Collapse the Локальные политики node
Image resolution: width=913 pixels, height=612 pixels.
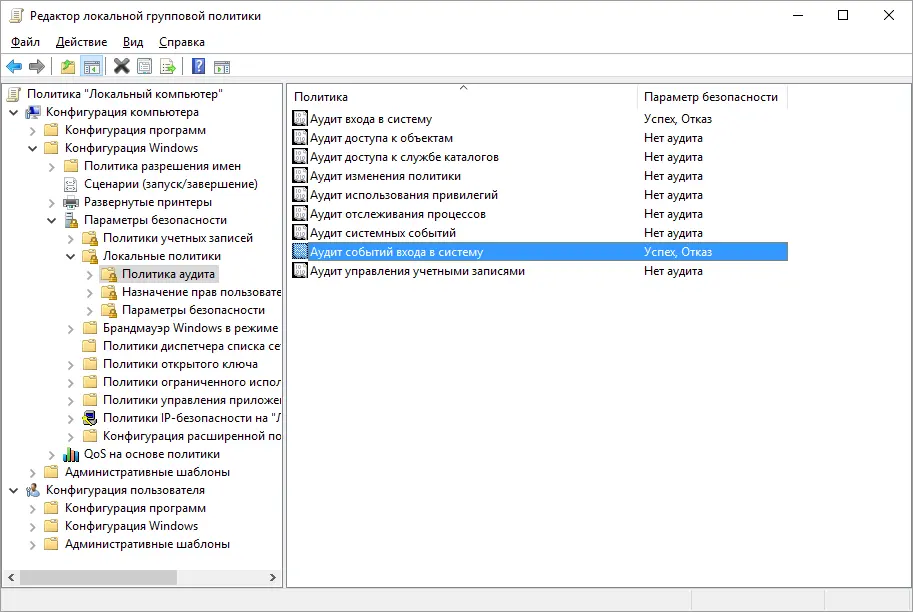pos(71,257)
